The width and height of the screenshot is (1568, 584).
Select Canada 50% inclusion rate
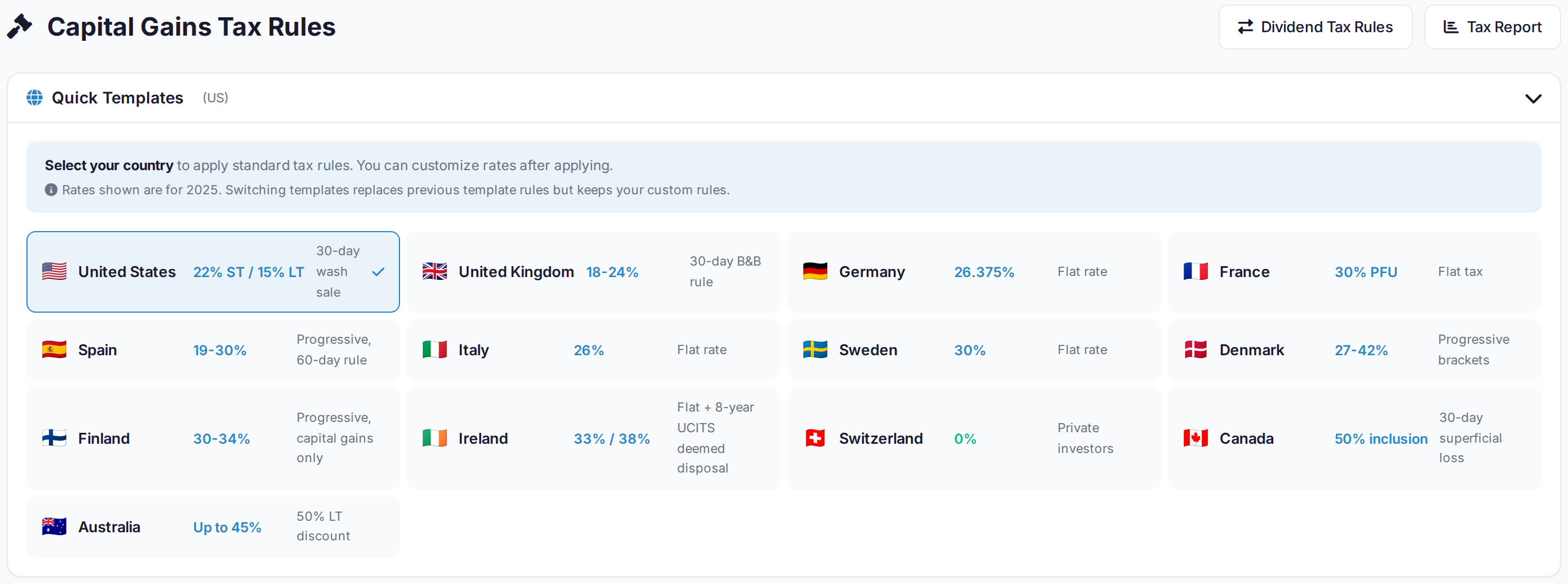(1381, 439)
